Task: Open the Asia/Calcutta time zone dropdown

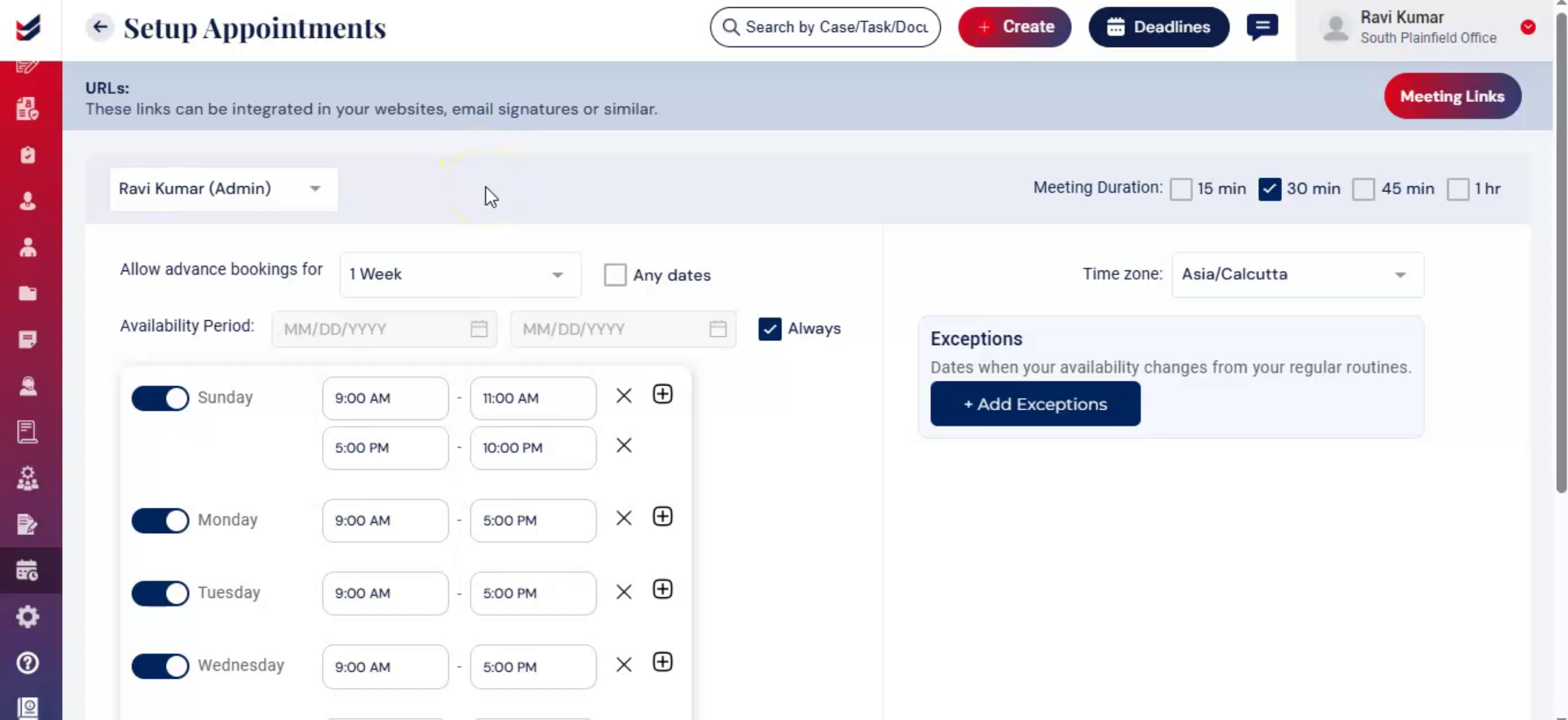Action: click(x=1298, y=275)
